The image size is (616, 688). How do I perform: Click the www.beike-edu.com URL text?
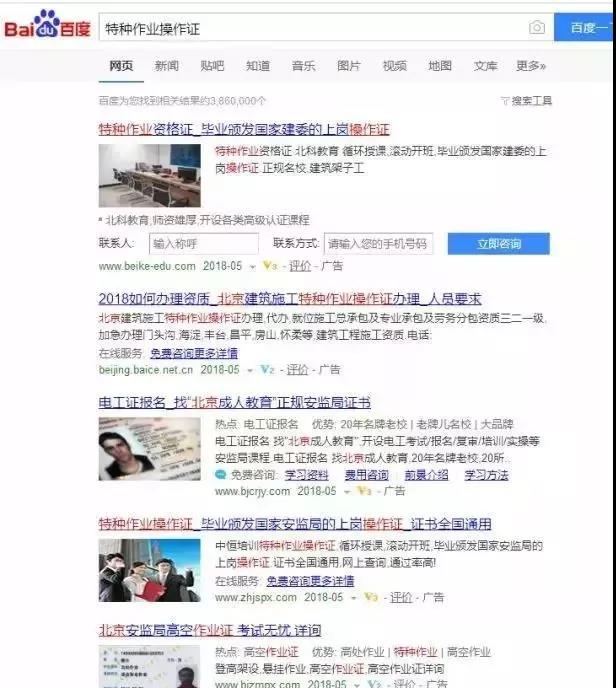click(147, 266)
